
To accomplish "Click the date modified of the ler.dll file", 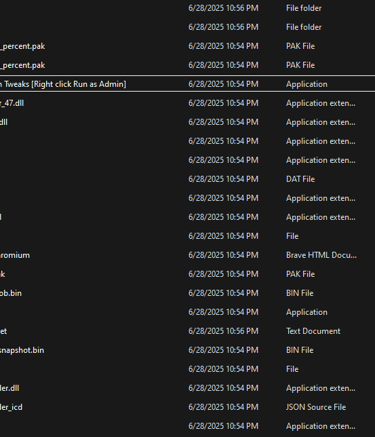I will coord(223,388).
